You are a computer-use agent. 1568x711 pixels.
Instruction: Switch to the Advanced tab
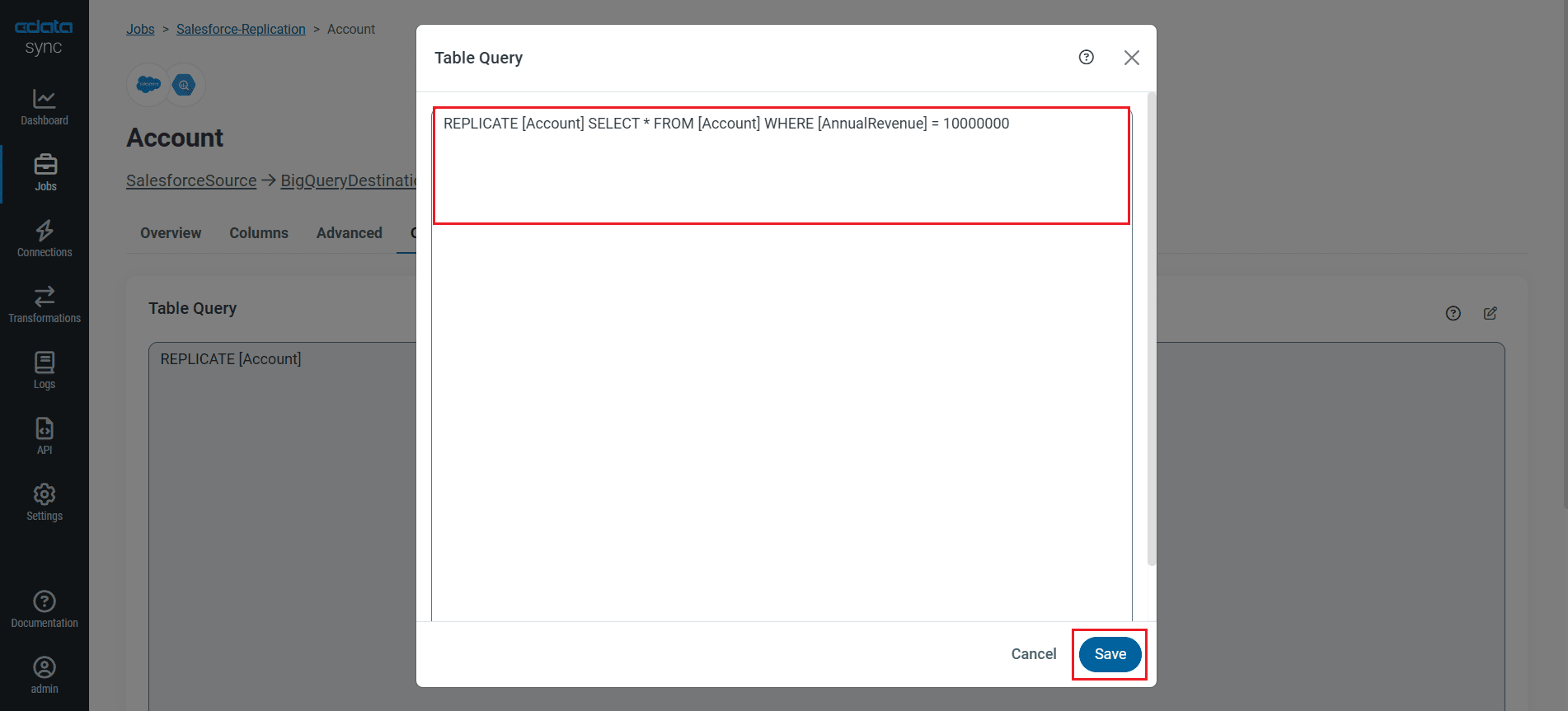click(350, 233)
